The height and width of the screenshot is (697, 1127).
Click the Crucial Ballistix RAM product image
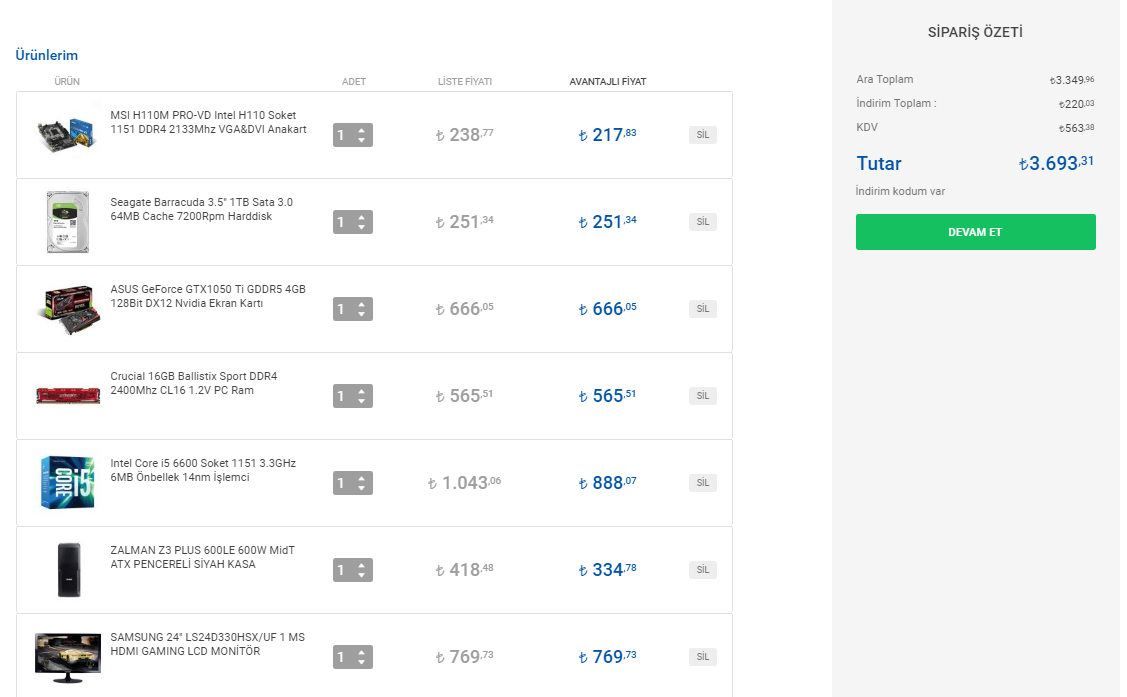coord(68,396)
